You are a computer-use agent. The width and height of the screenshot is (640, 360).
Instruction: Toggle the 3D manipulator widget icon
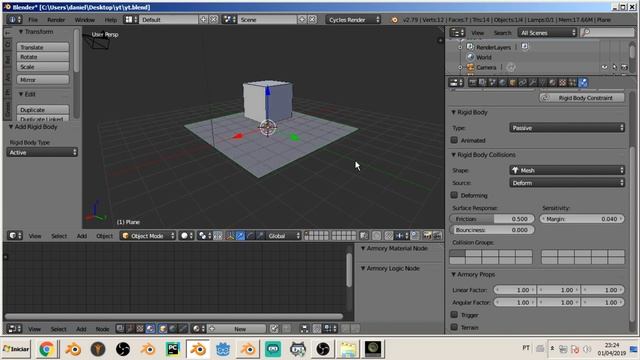pos(230,236)
